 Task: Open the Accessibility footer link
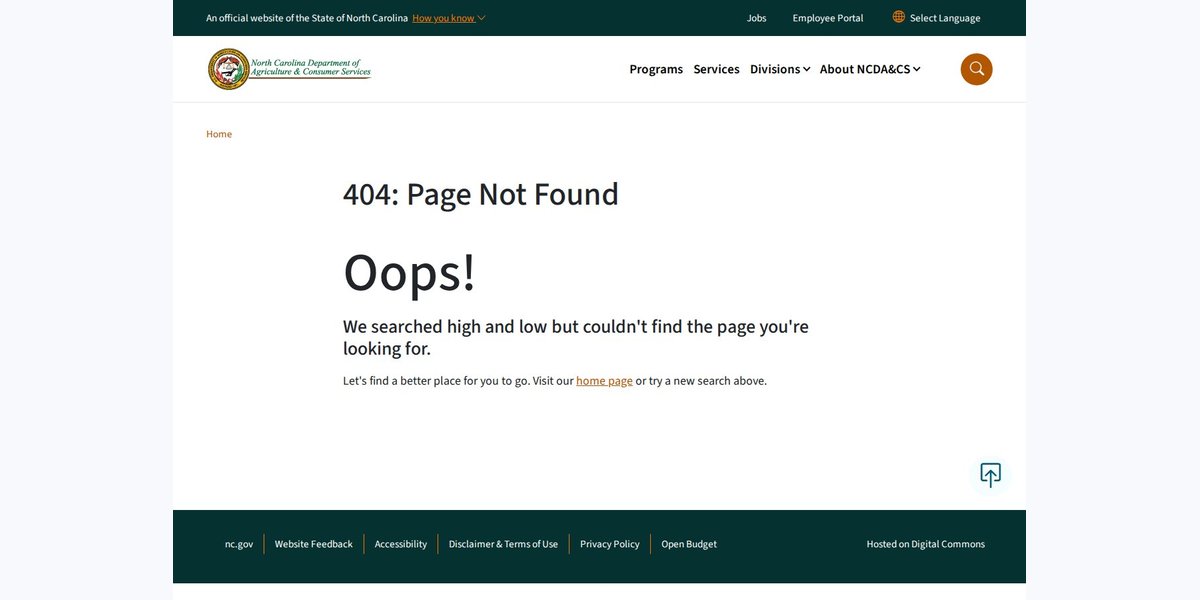[x=401, y=544]
